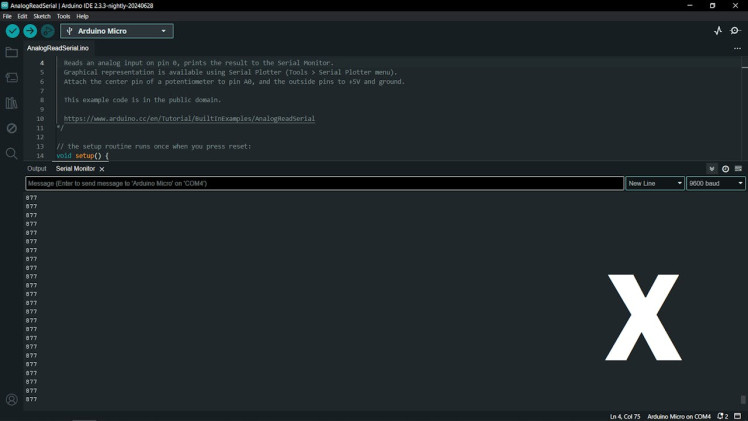The height and width of the screenshot is (421, 748).
Task: Open the Debug sidebar icon
Action: 11,128
